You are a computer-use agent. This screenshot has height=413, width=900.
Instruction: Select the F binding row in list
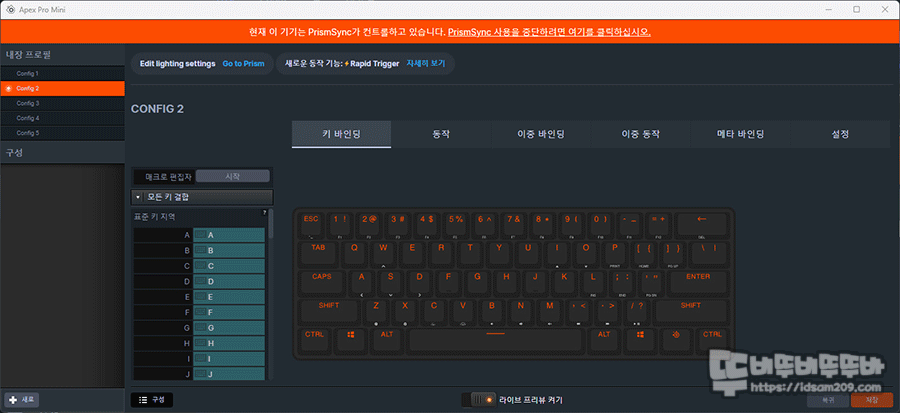(x=199, y=313)
